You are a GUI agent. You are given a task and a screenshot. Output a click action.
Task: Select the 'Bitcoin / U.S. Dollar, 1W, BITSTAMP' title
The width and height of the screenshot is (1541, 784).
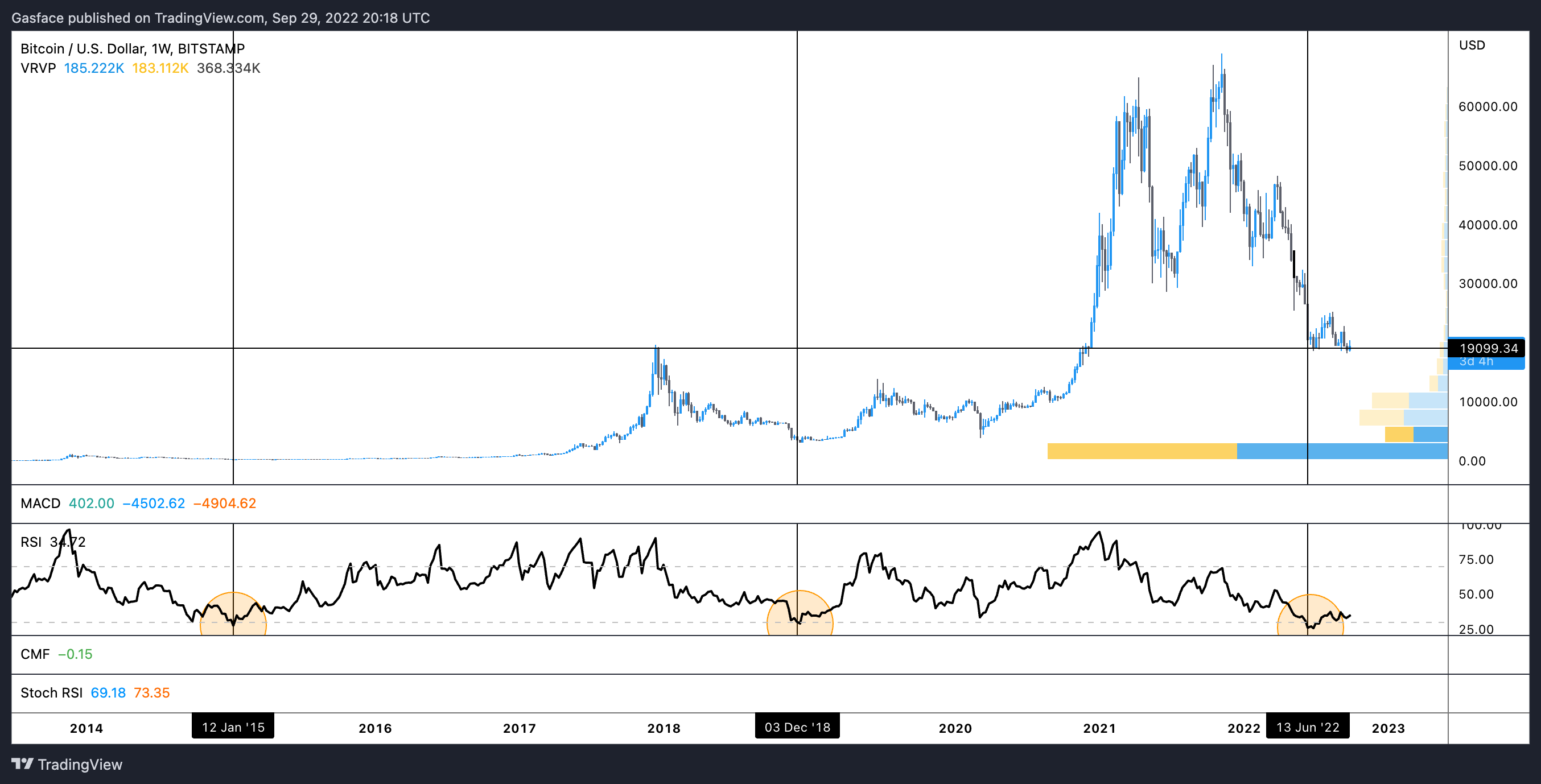pos(132,48)
